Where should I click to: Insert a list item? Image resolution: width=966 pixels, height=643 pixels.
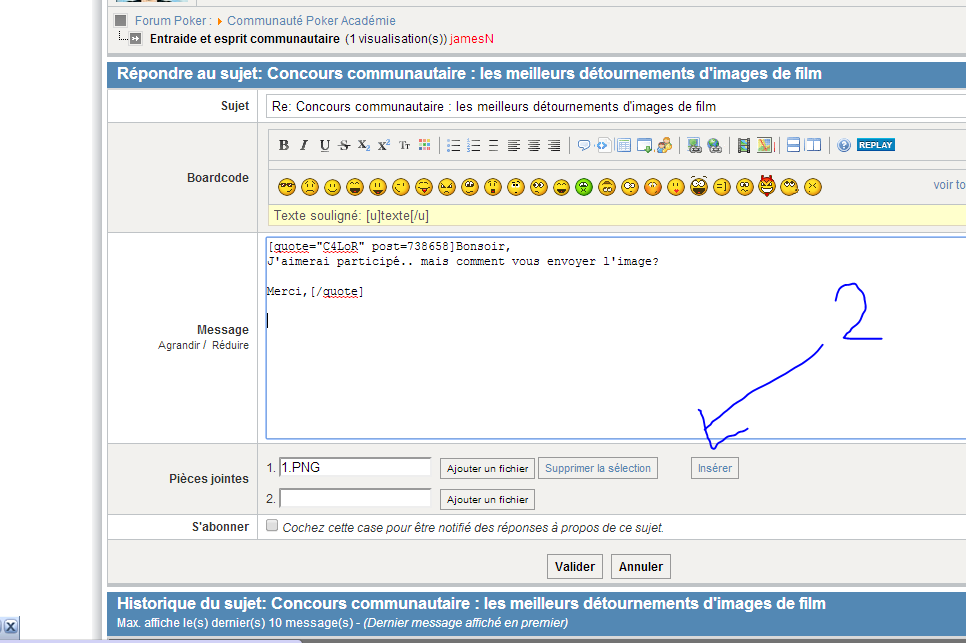[493, 145]
